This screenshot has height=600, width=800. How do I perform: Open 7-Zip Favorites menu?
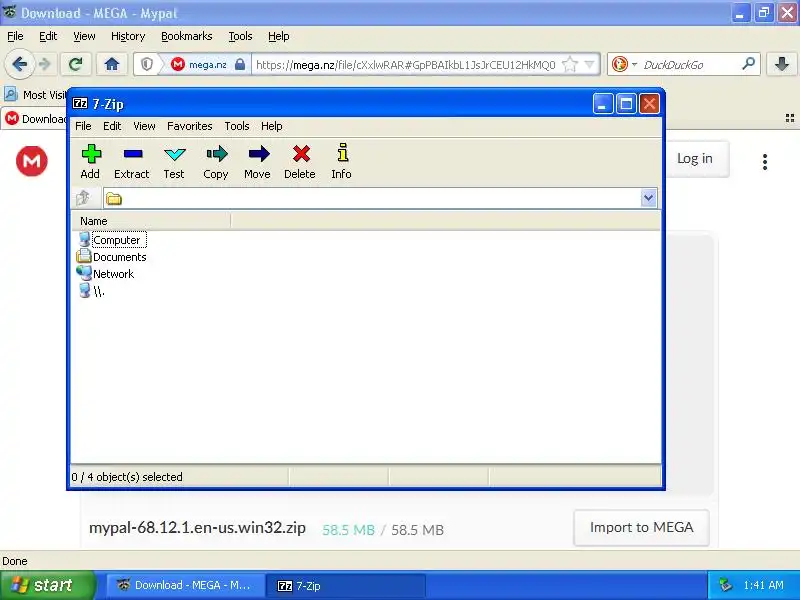point(190,126)
